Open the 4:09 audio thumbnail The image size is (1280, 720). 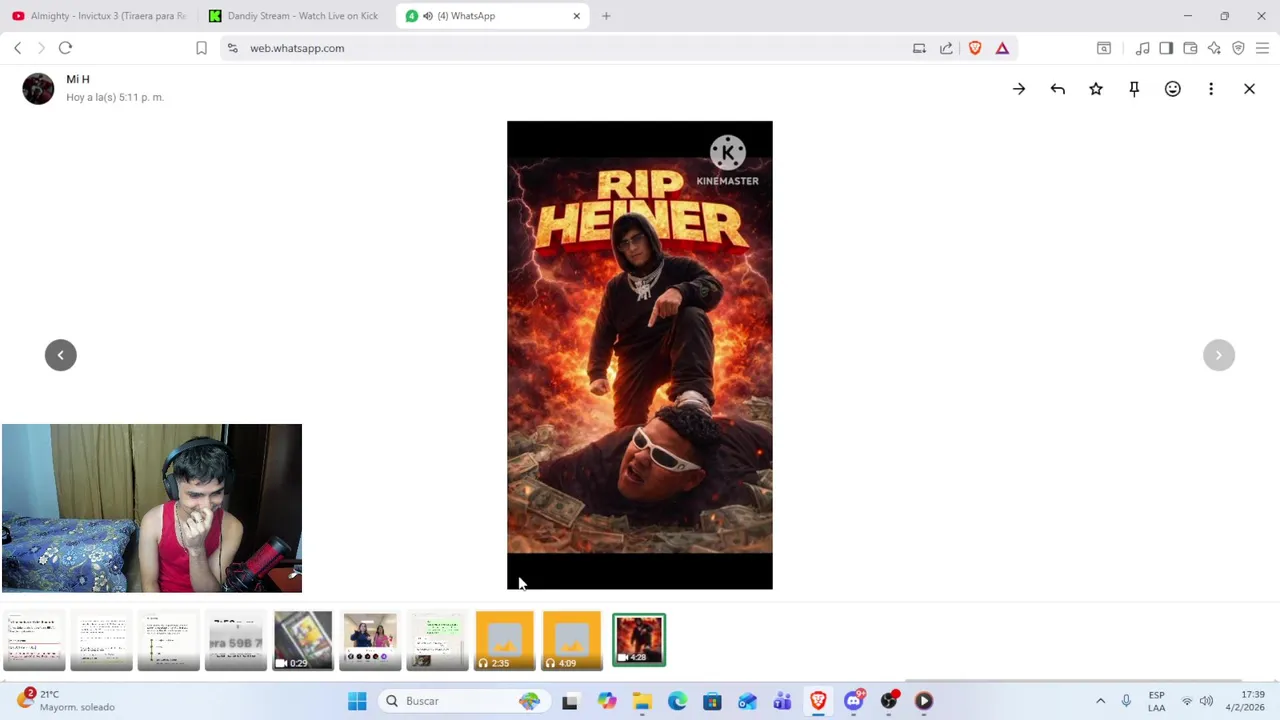(x=572, y=640)
